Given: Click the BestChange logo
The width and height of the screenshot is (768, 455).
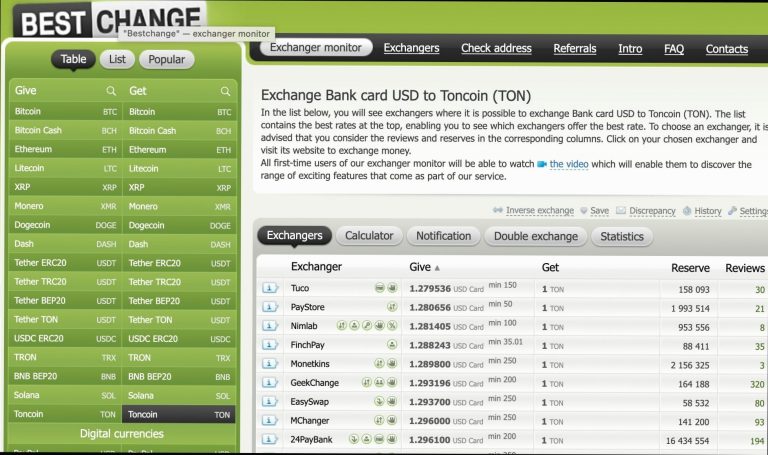Looking at the screenshot, I should tap(110, 22).
